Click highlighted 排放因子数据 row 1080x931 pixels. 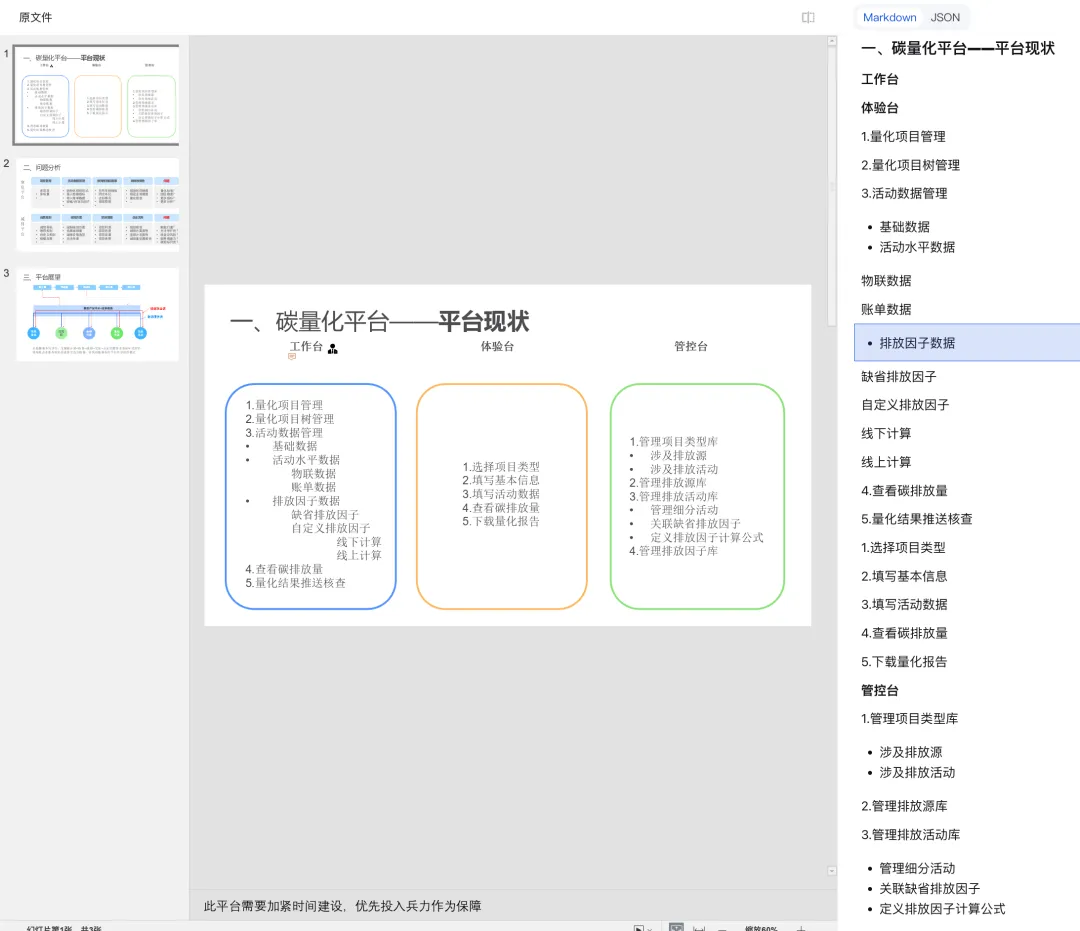click(x=967, y=343)
